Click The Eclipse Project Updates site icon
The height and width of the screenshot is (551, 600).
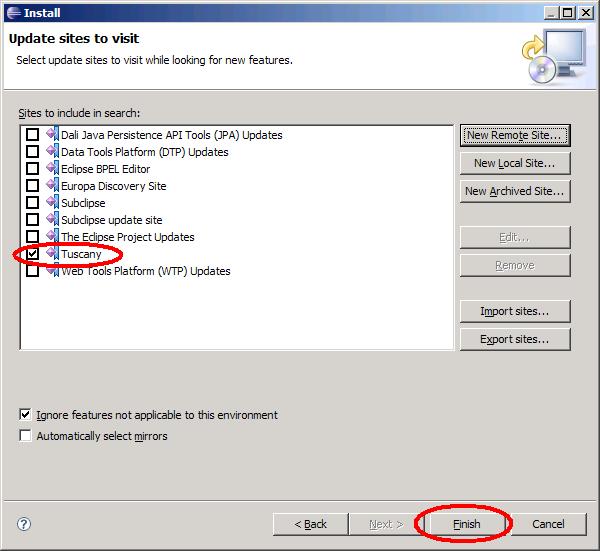click(x=53, y=236)
